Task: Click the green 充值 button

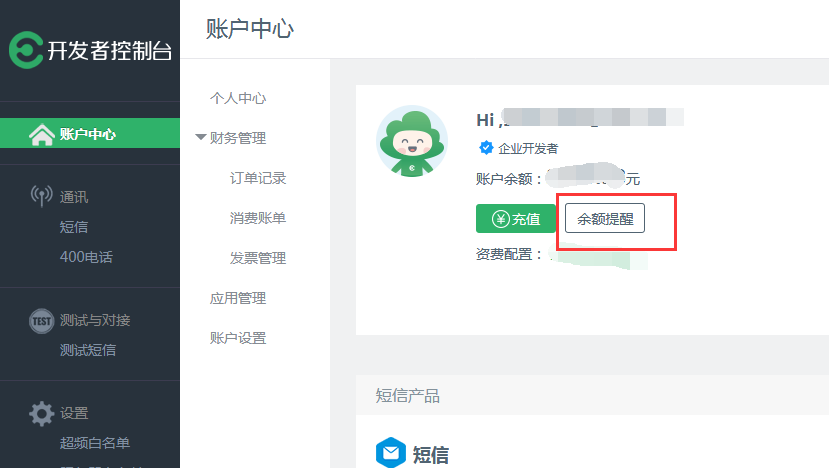Action: (x=516, y=218)
